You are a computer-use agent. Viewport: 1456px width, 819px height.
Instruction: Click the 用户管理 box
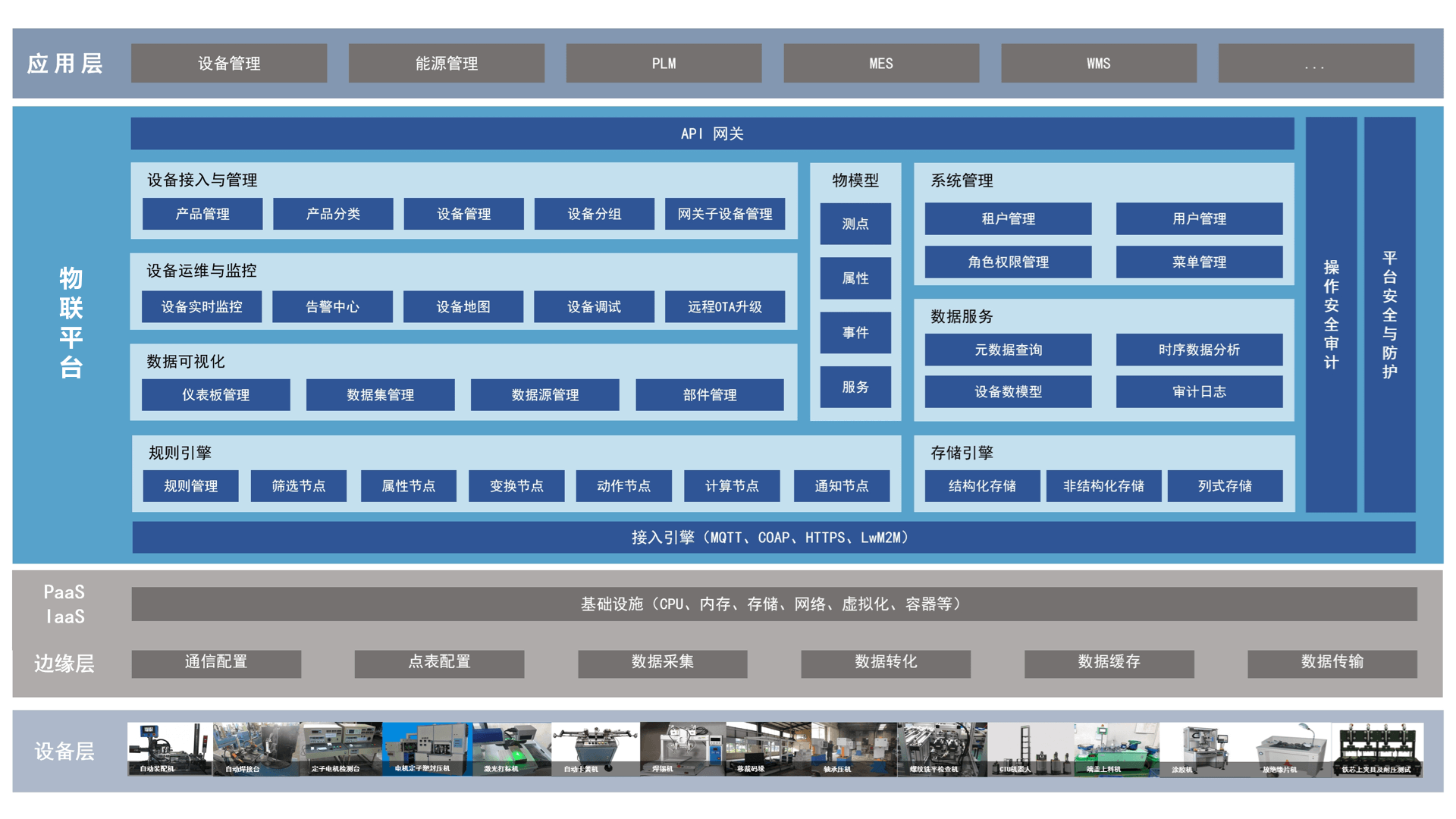[x=1199, y=218]
